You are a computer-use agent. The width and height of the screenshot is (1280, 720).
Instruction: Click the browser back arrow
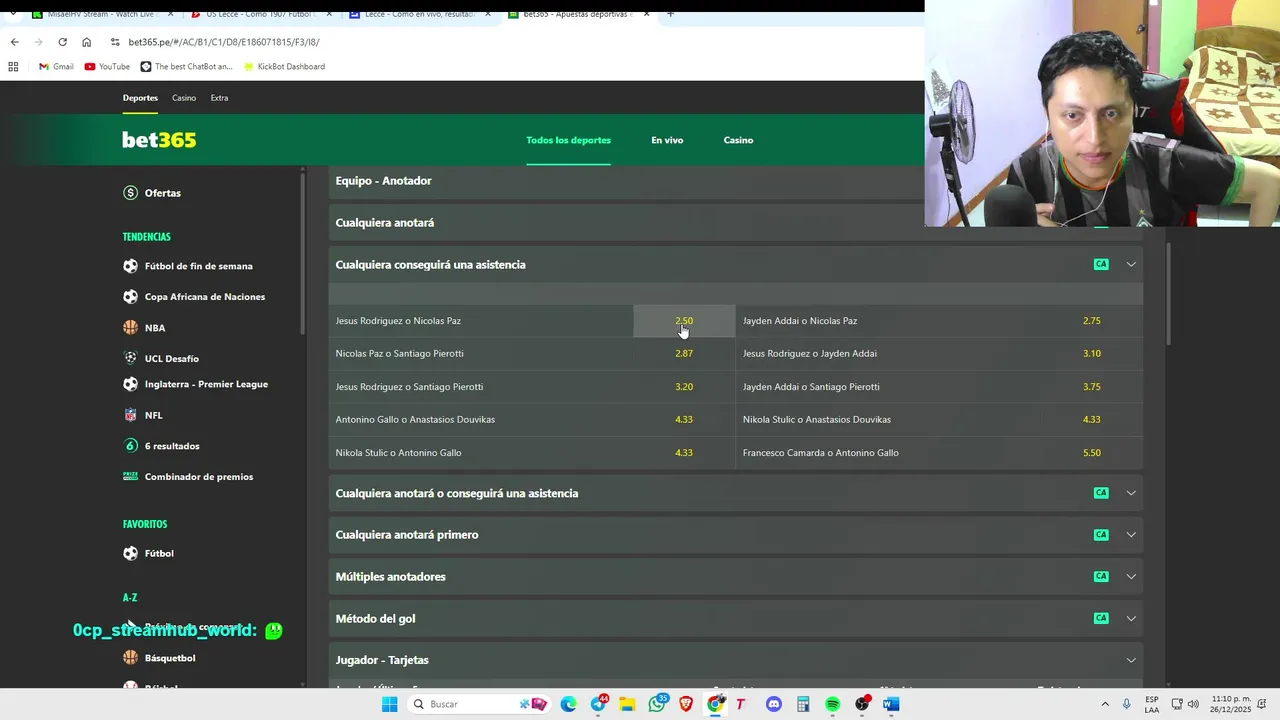pyautogui.click(x=14, y=42)
